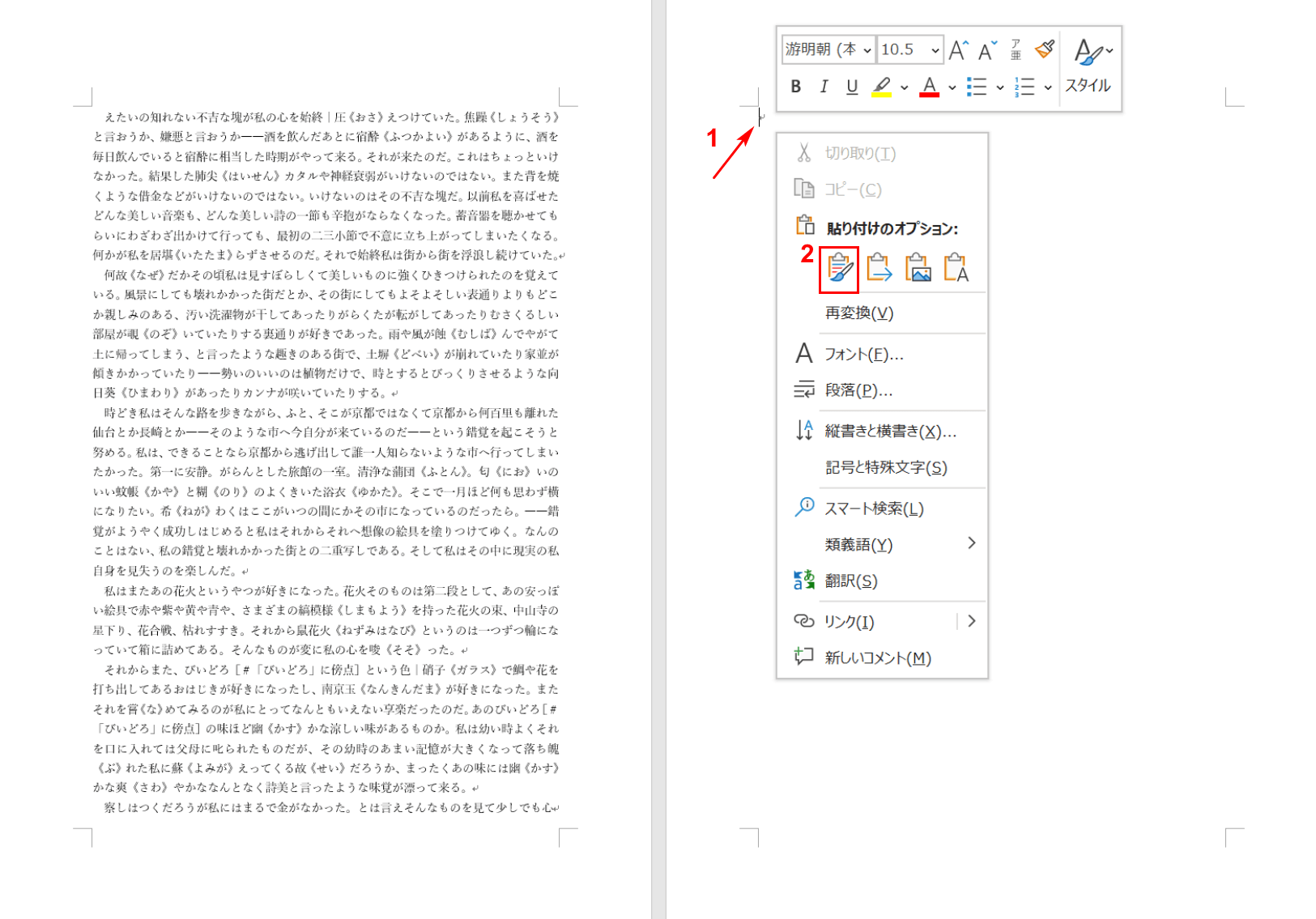The width and height of the screenshot is (1316, 919).
Task: Open フォント(F)... from the context menu
Action: pyautogui.click(x=863, y=354)
